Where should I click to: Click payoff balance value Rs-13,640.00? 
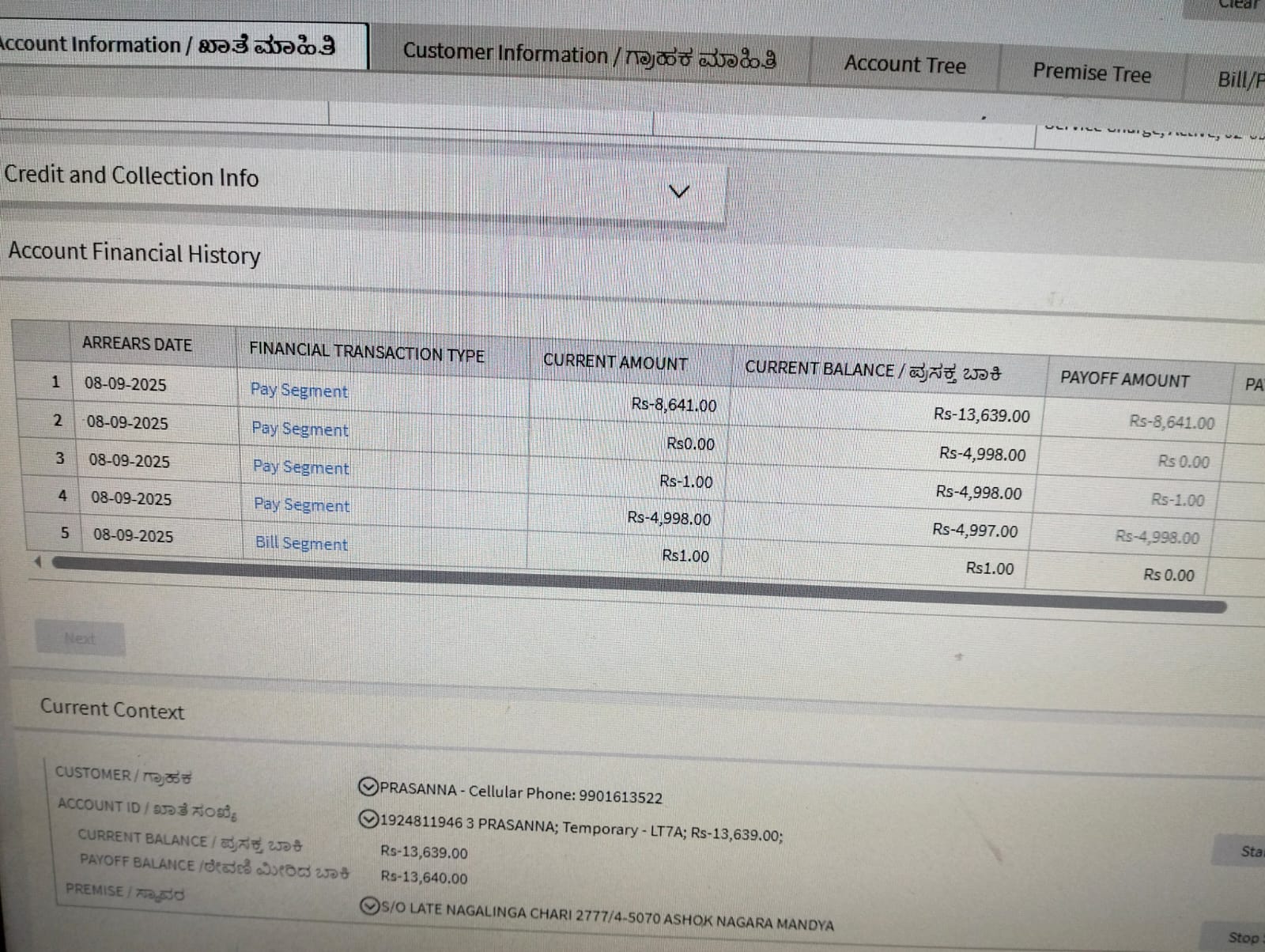(424, 877)
